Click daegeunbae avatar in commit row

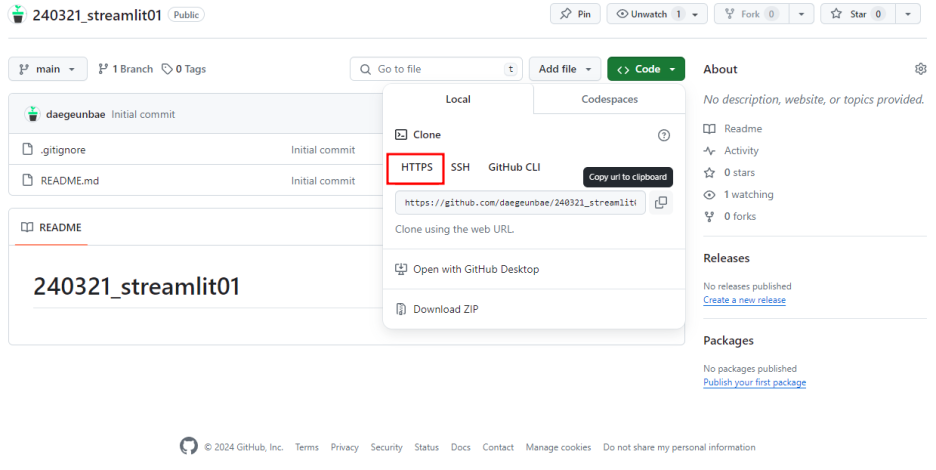(33, 113)
